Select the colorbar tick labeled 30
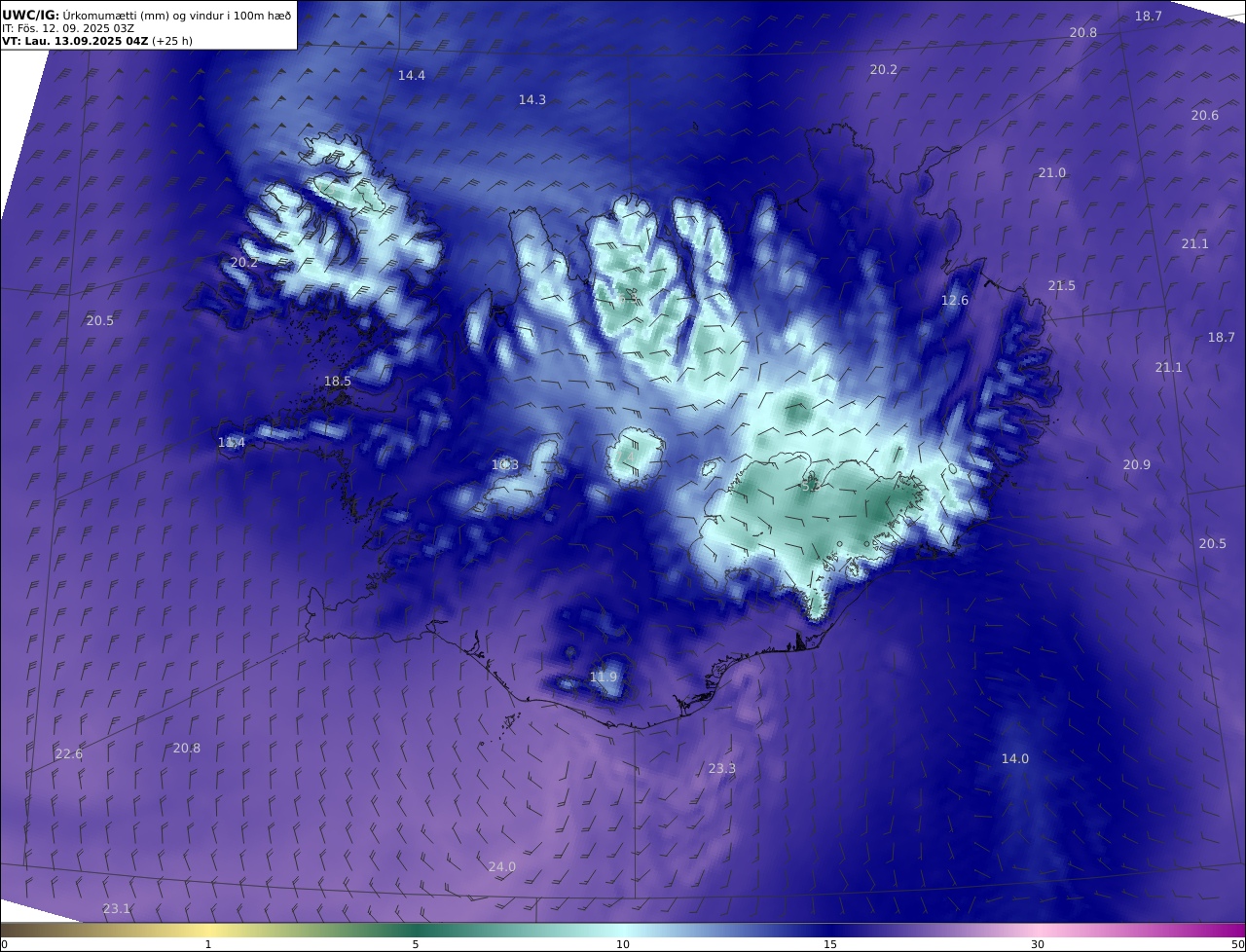Image resolution: width=1246 pixels, height=952 pixels. (1038, 944)
